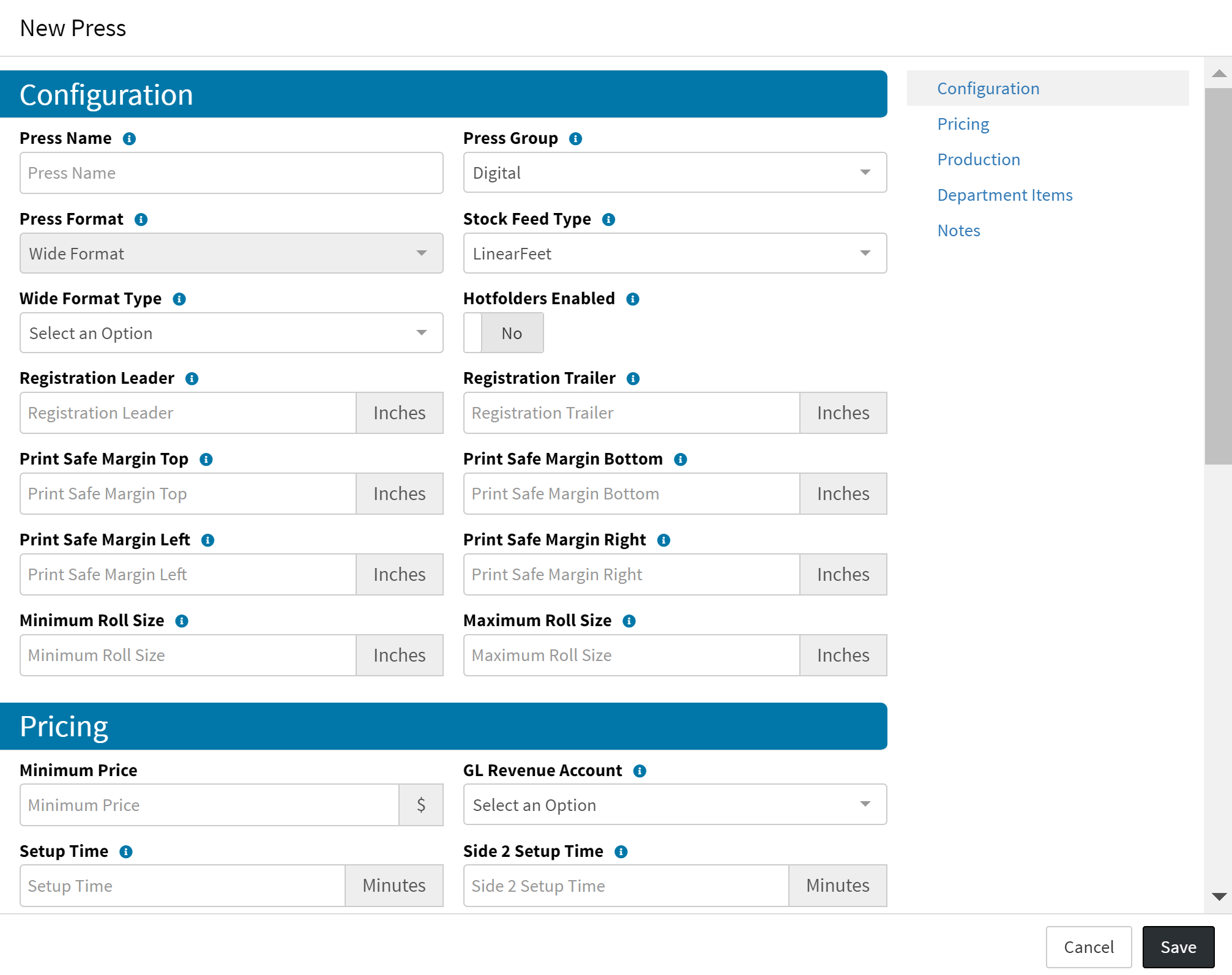Click the Registration Trailer info icon
This screenshot has width=1232, height=975.
(x=633, y=379)
